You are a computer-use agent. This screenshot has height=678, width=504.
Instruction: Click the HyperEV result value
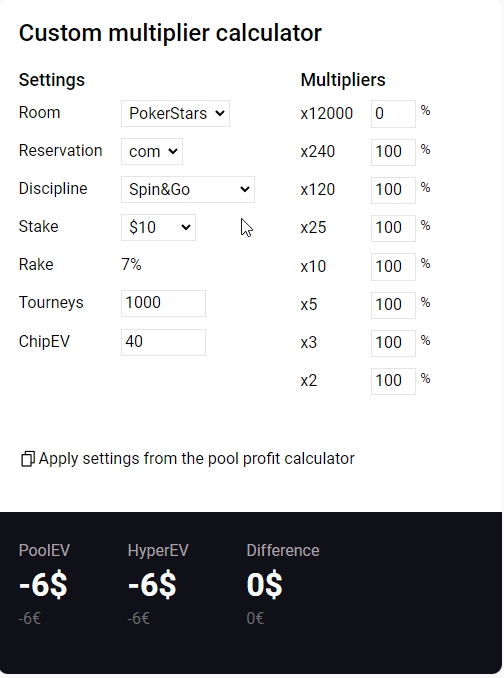(x=152, y=585)
